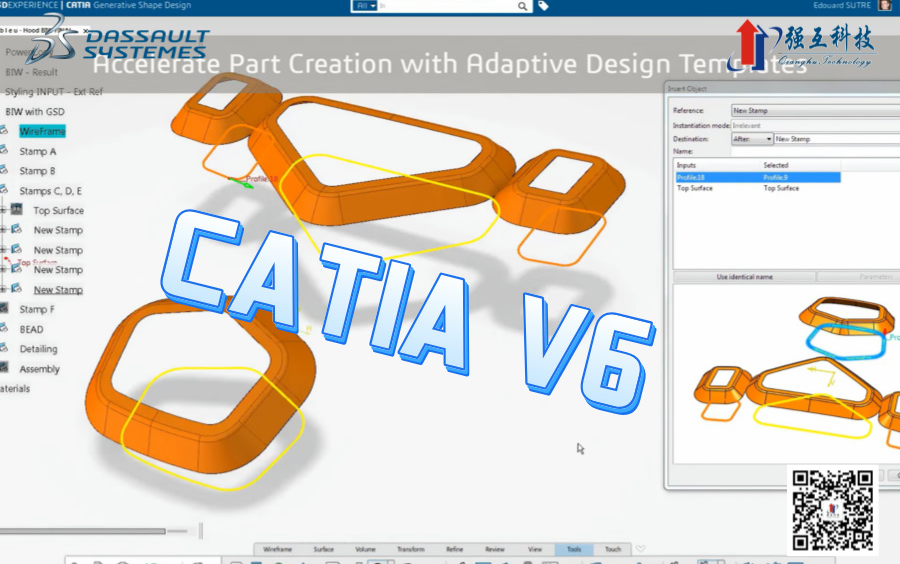Viewport: 900px width, 564px height.
Task: Open the Transform toolbar tab
Action: coord(410,549)
